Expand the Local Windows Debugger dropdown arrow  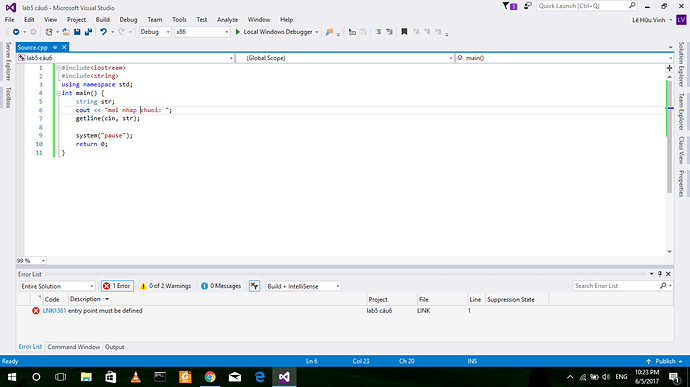pos(316,32)
